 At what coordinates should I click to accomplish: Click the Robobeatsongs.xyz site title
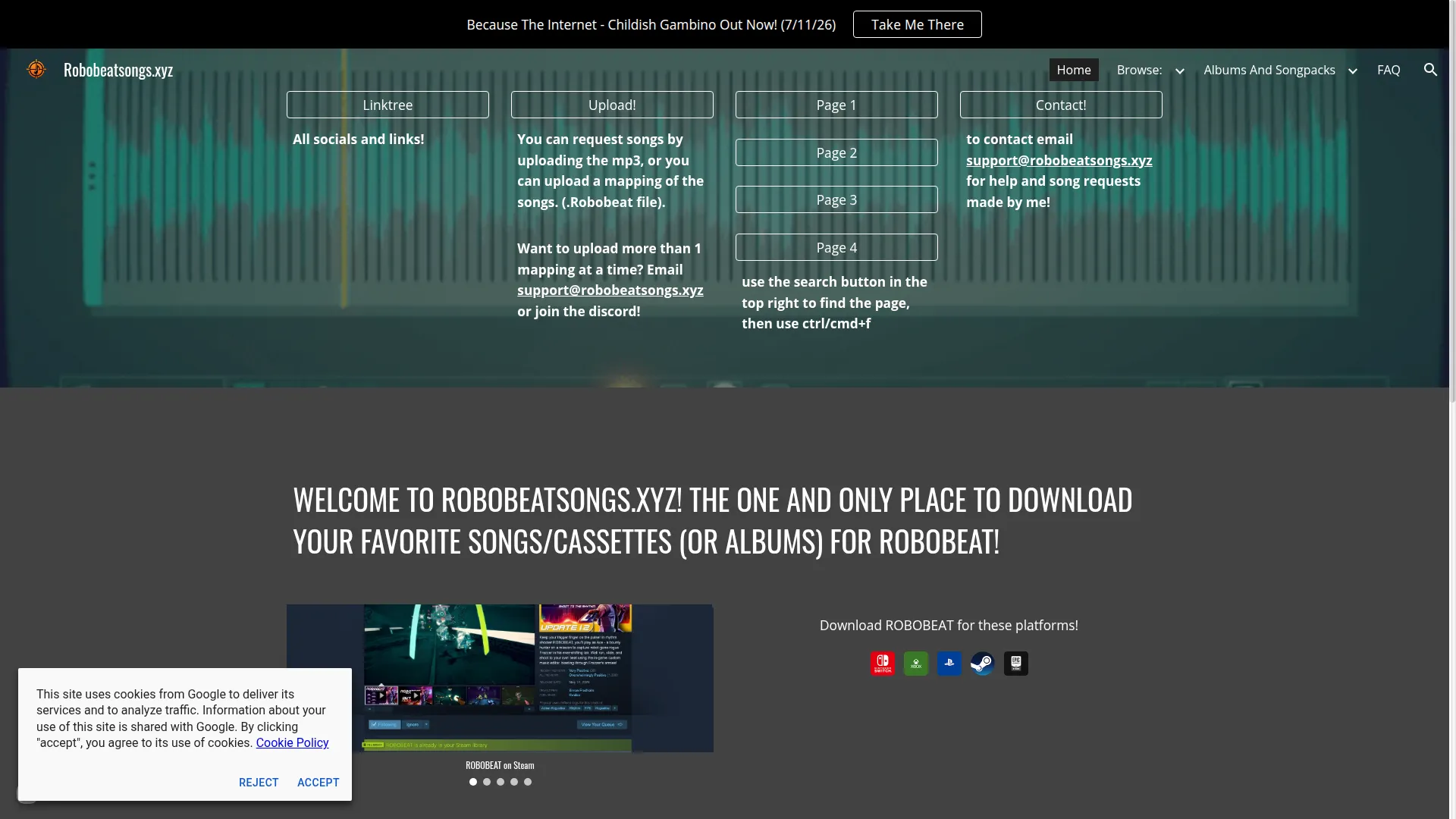click(118, 70)
